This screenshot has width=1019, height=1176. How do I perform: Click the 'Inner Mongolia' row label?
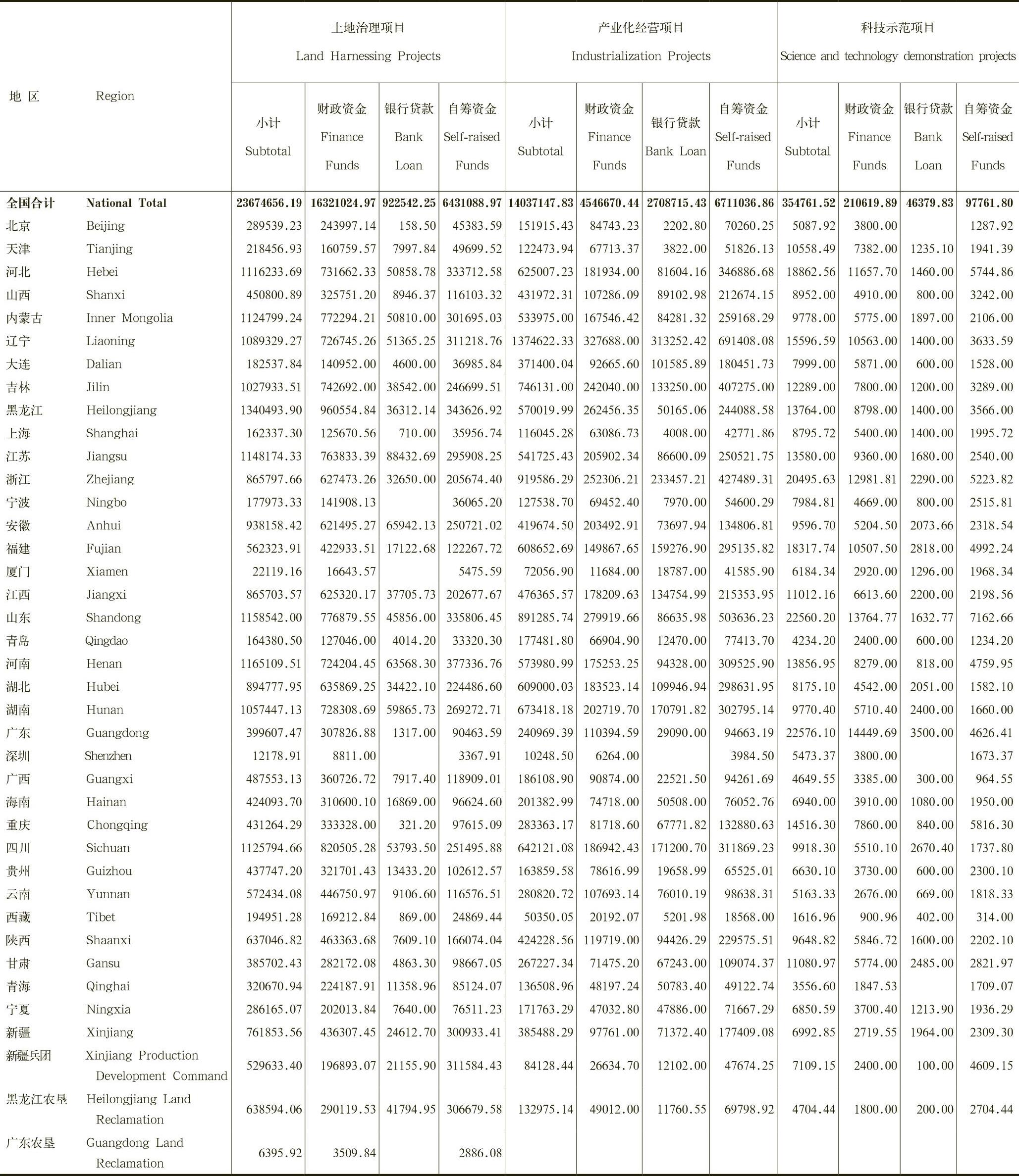129,318
